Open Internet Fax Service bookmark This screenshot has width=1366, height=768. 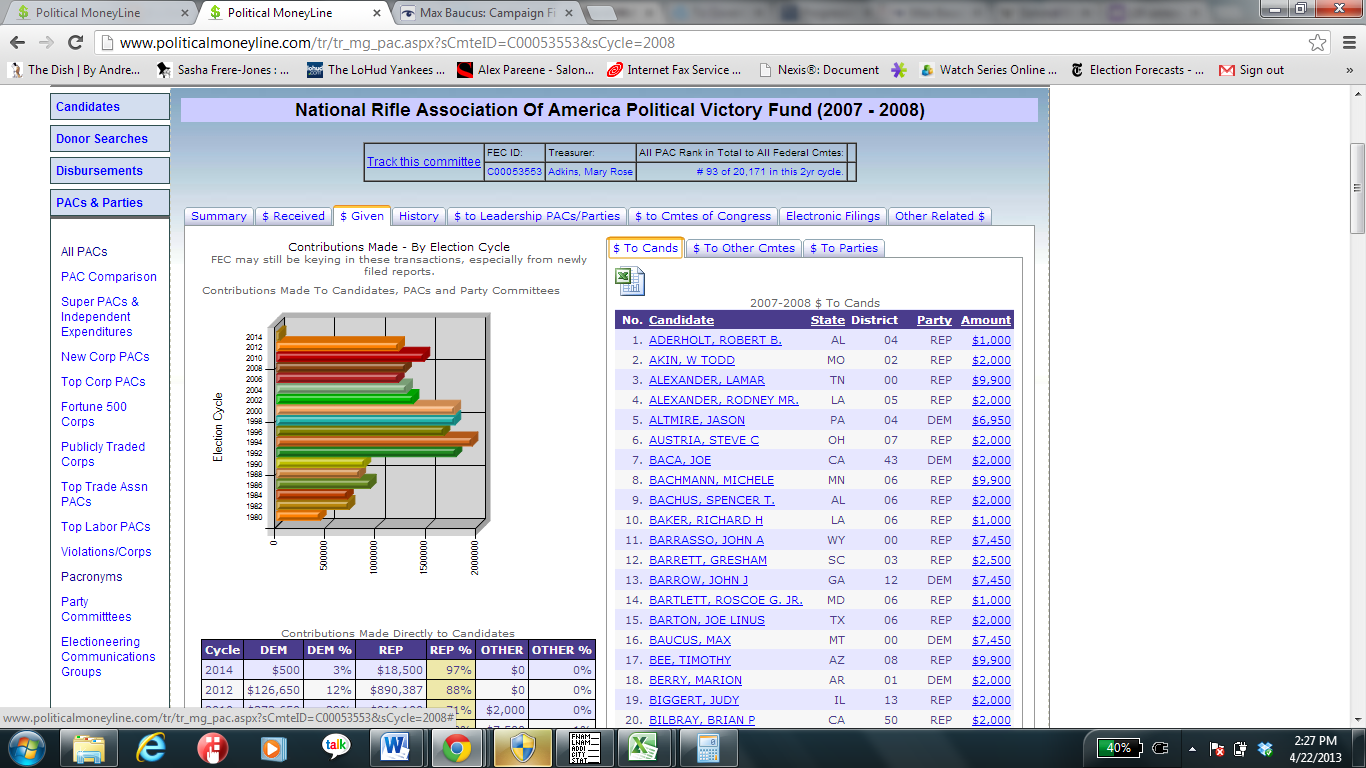674,70
